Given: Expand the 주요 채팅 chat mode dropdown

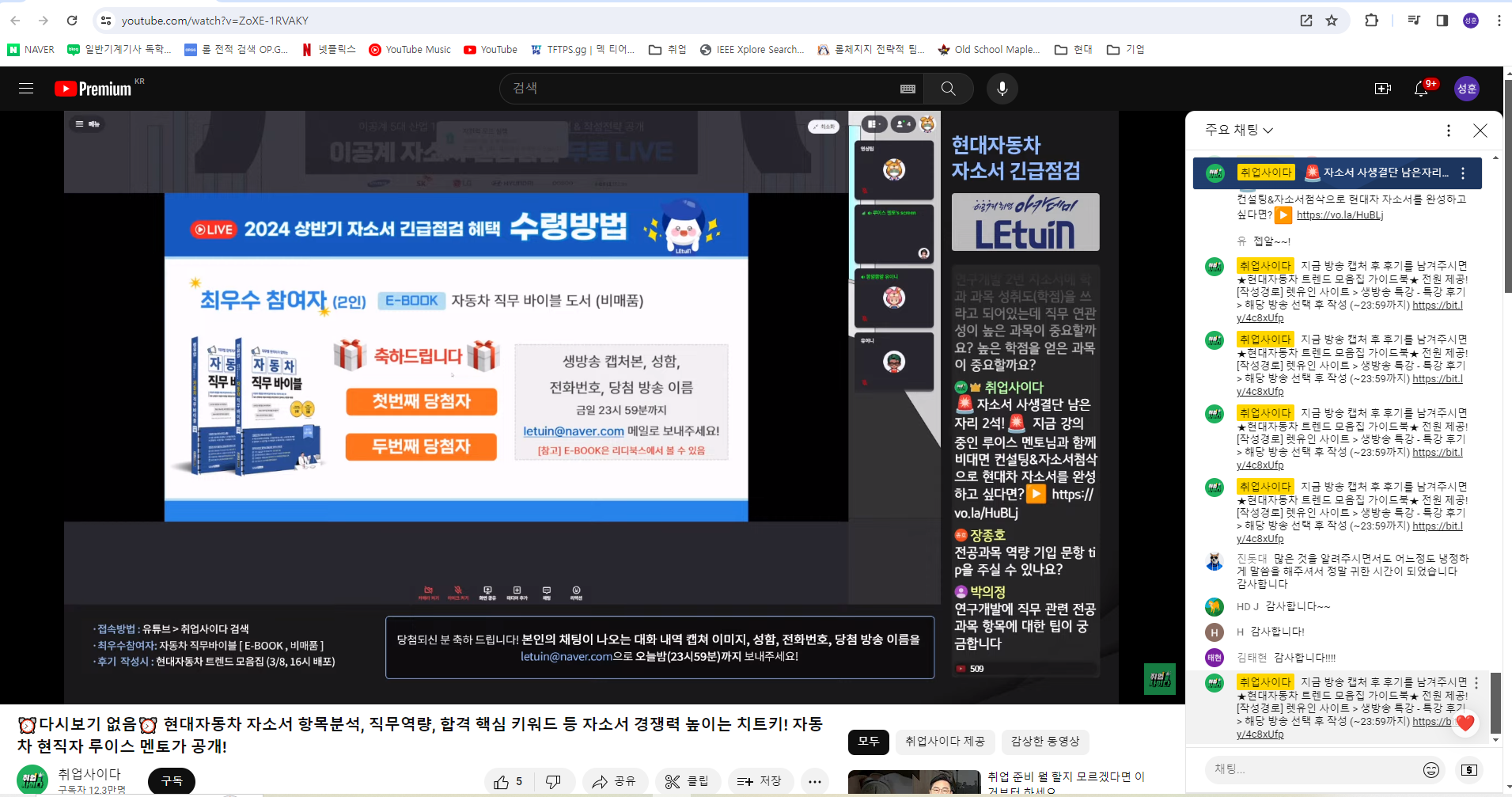Looking at the screenshot, I should (1239, 130).
